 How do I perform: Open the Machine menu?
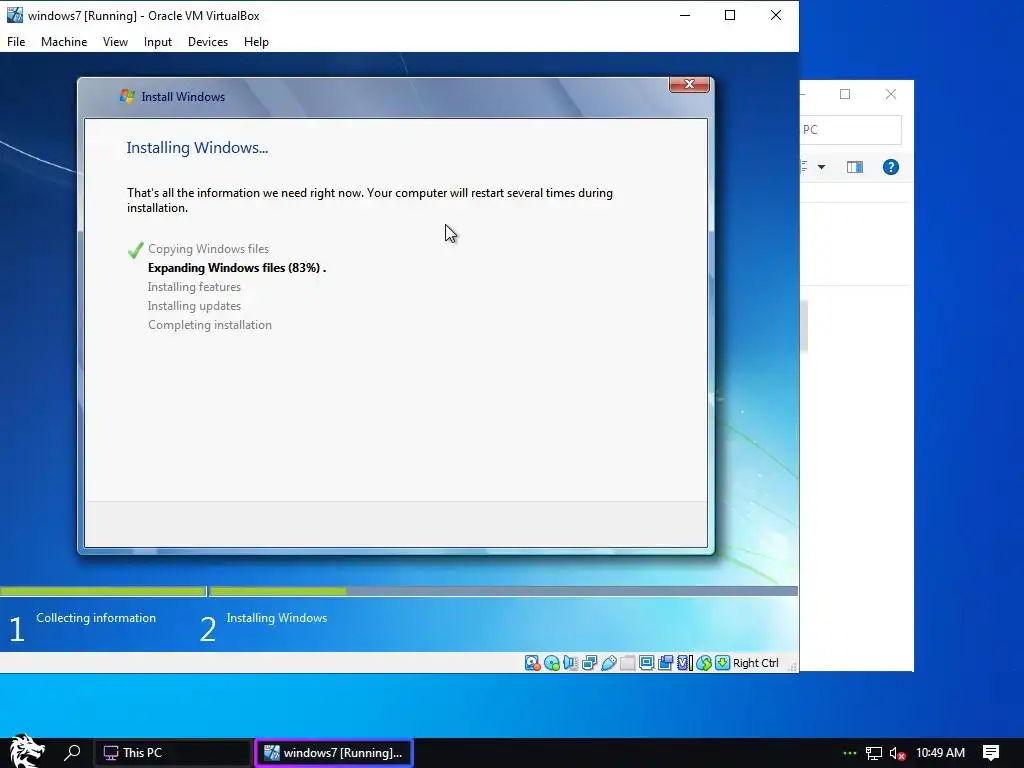[x=64, y=42]
